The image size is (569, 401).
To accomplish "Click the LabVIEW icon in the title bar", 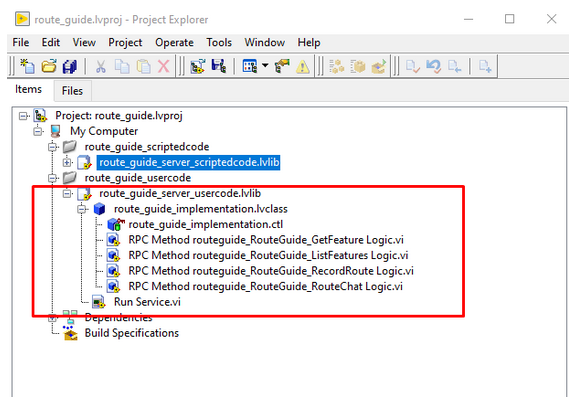I will tap(22, 19).
